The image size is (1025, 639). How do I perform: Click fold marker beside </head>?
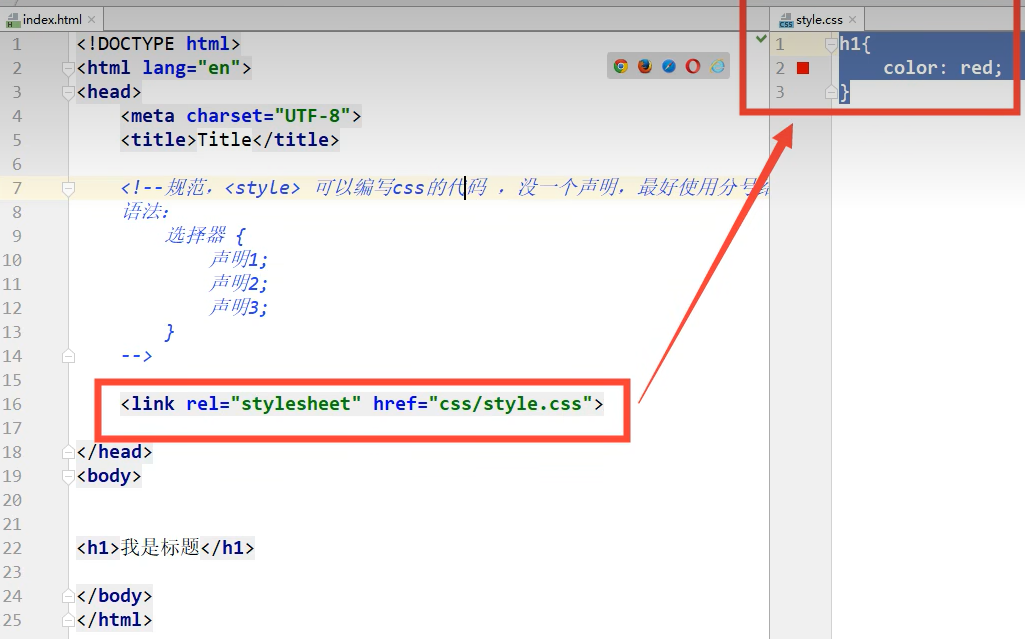click(x=68, y=452)
